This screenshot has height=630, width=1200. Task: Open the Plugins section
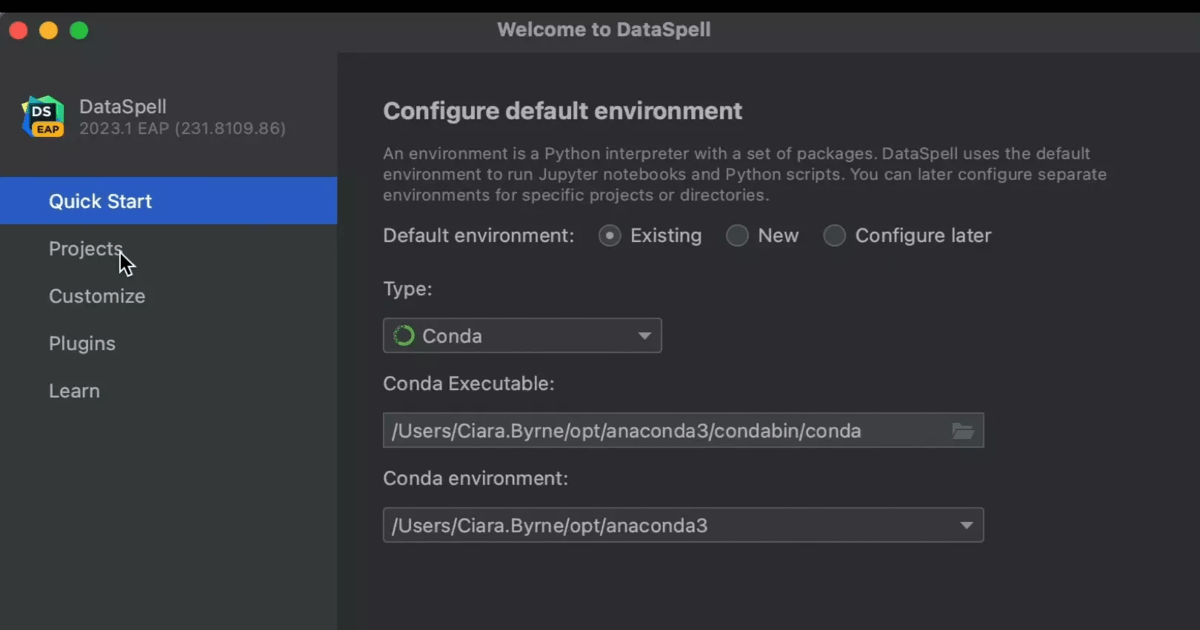pyautogui.click(x=82, y=343)
